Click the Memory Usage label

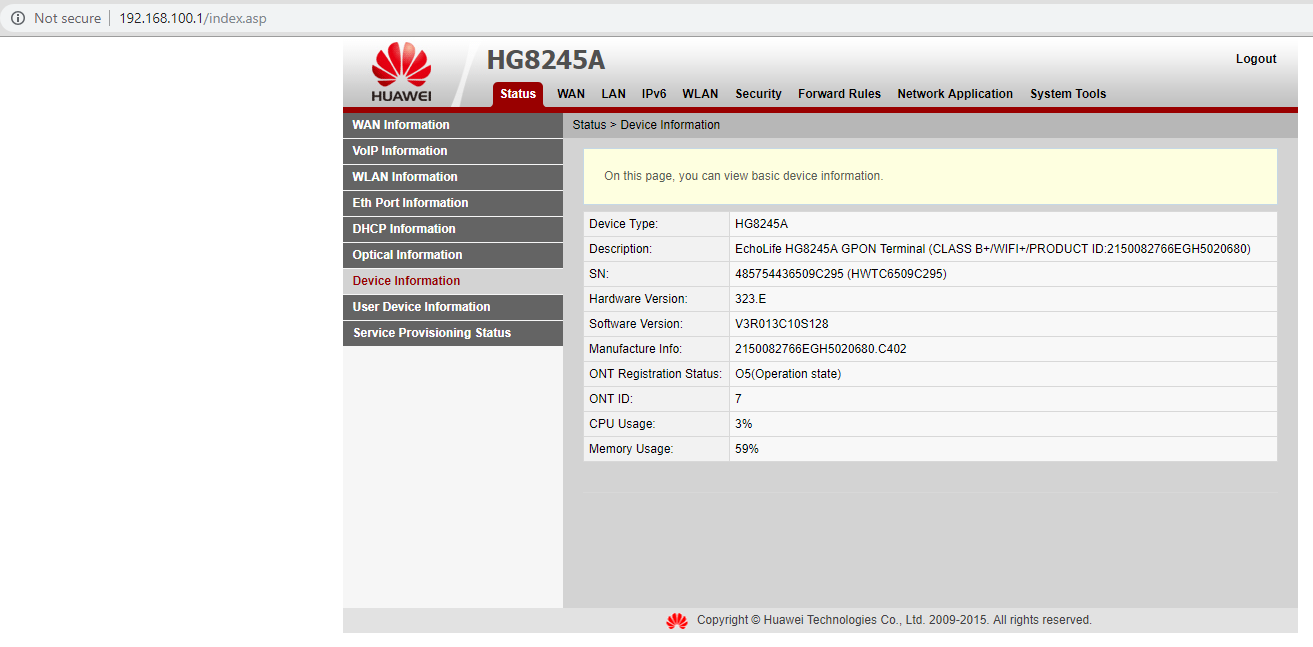click(631, 449)
